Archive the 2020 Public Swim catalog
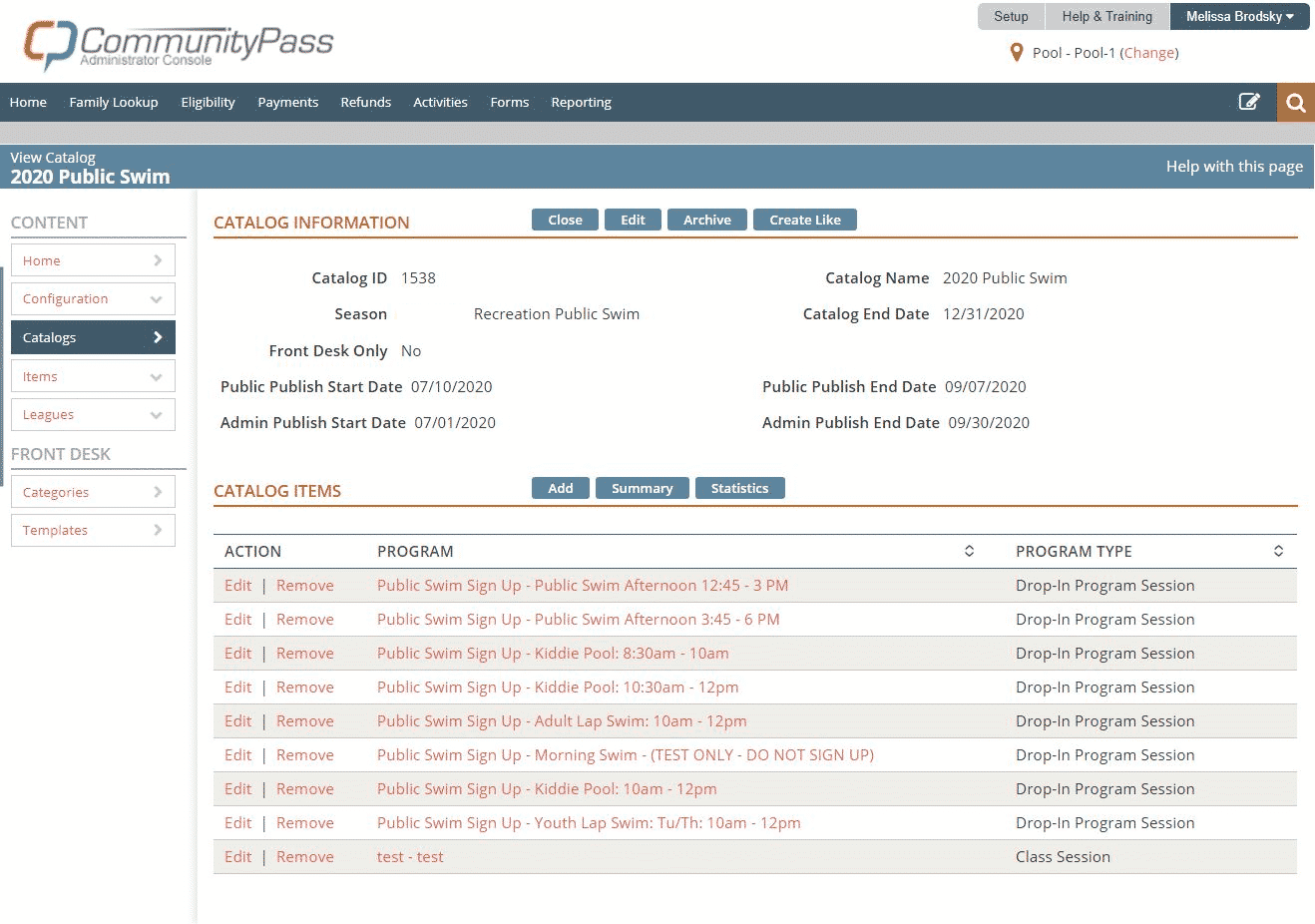The height and width of the screenshot is (924, 1315). (706, 220)
